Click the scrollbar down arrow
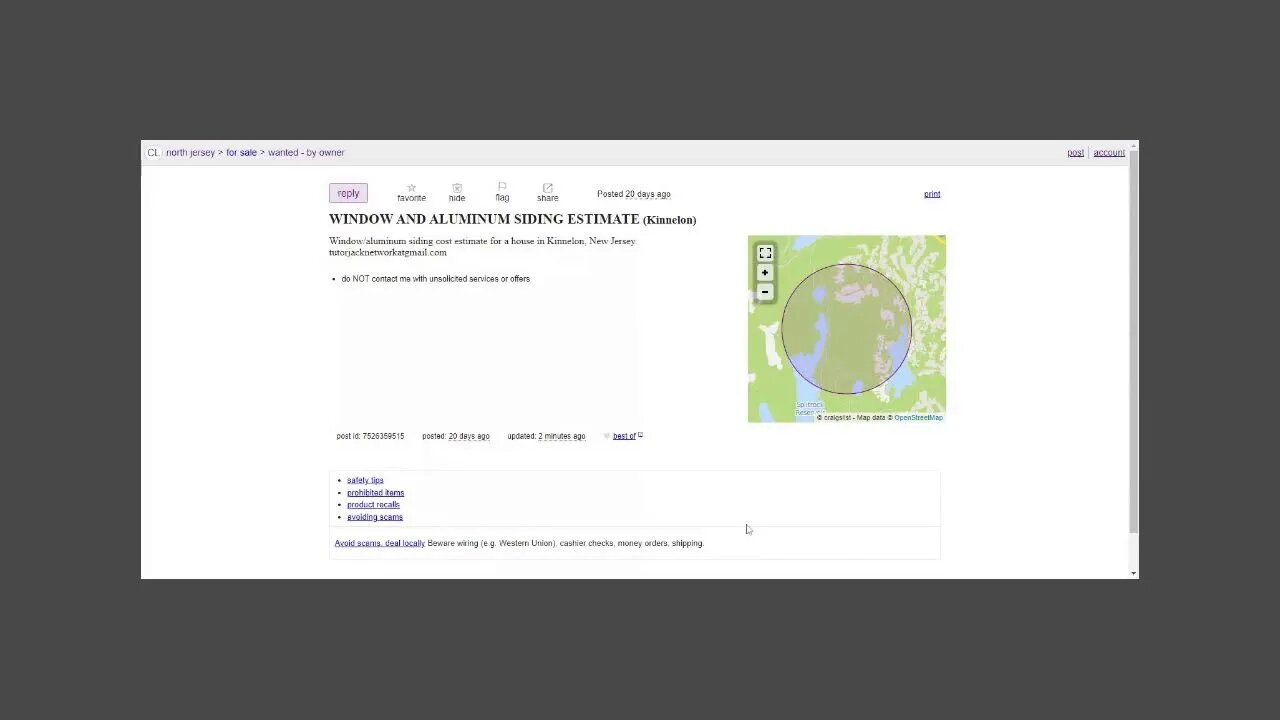 click(1133, 573)
